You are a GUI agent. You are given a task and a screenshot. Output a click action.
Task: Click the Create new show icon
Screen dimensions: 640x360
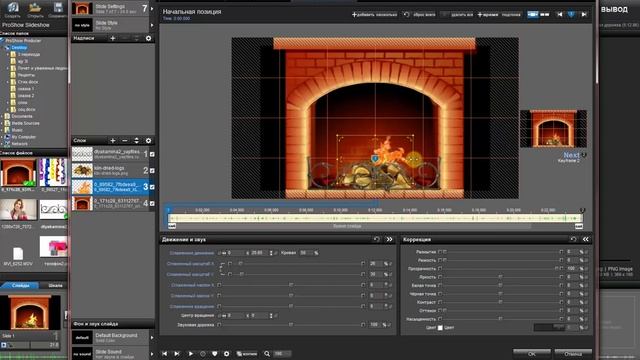[x=13, y=7]
